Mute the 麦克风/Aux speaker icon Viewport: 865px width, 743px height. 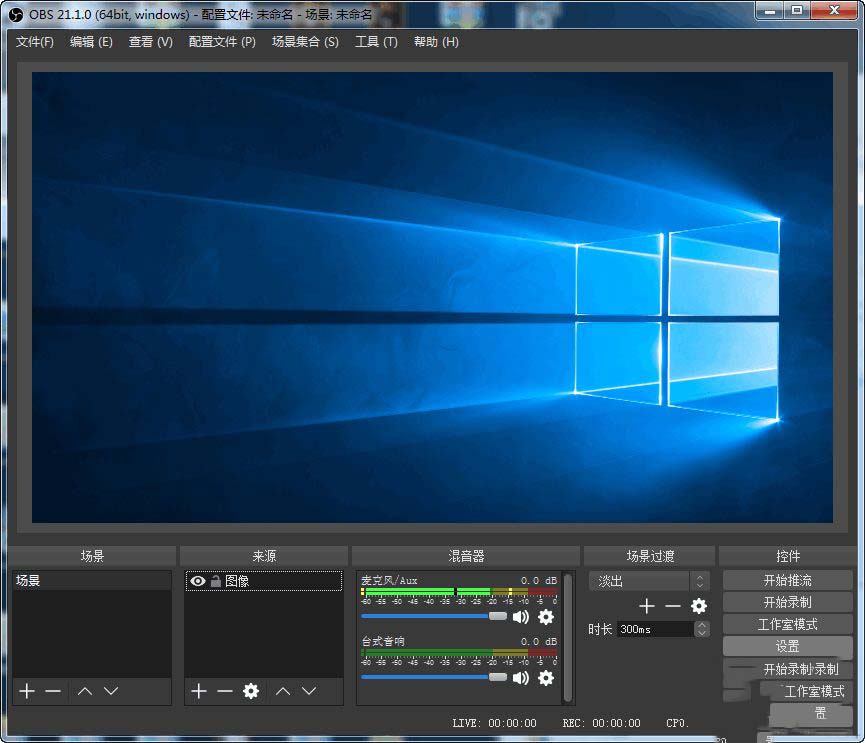click(520, 617)
